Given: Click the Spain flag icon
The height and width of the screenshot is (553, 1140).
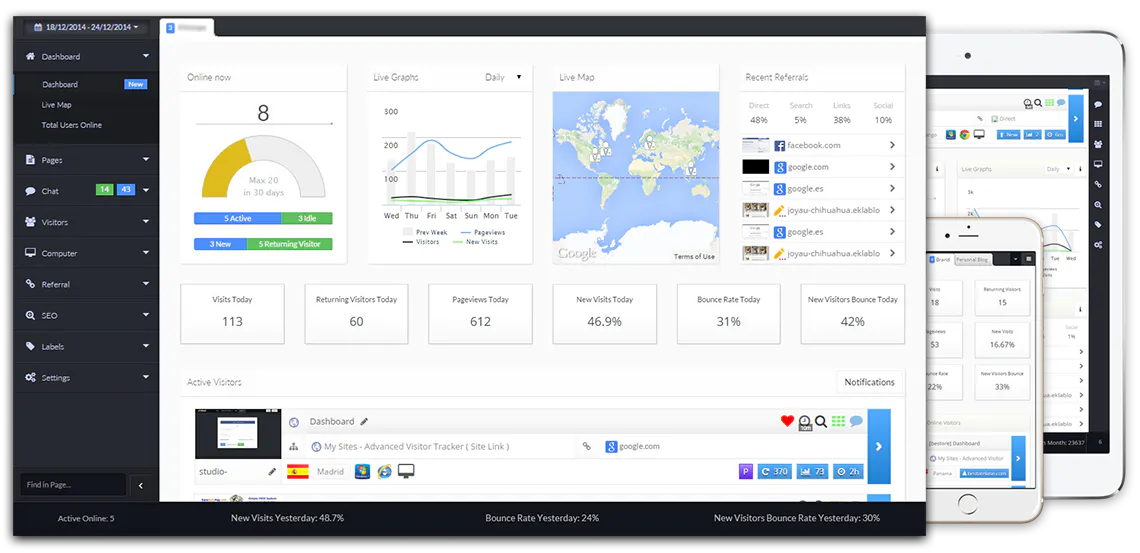Looking at the screenshot, I should [x=298, y=472].
